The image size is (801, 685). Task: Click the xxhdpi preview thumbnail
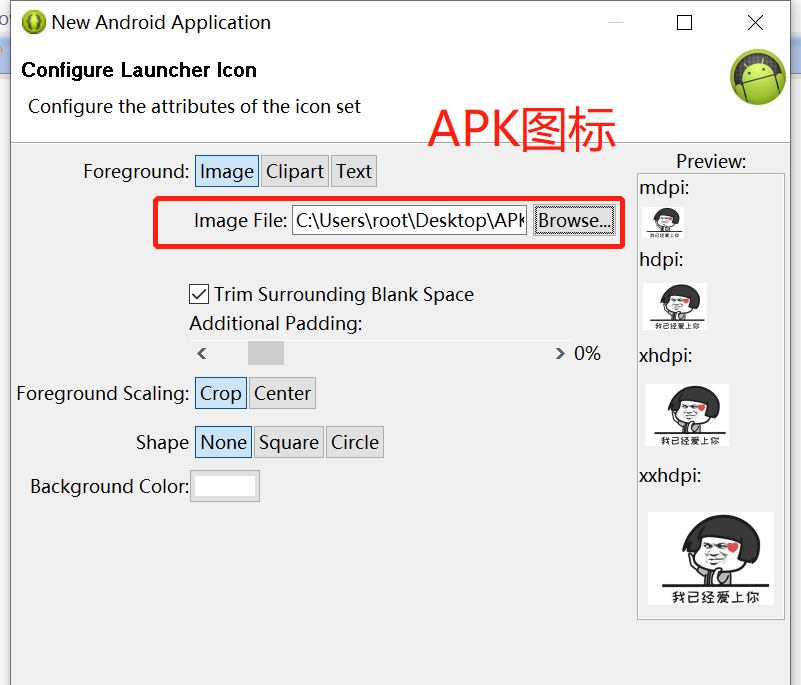coord(711,558)
